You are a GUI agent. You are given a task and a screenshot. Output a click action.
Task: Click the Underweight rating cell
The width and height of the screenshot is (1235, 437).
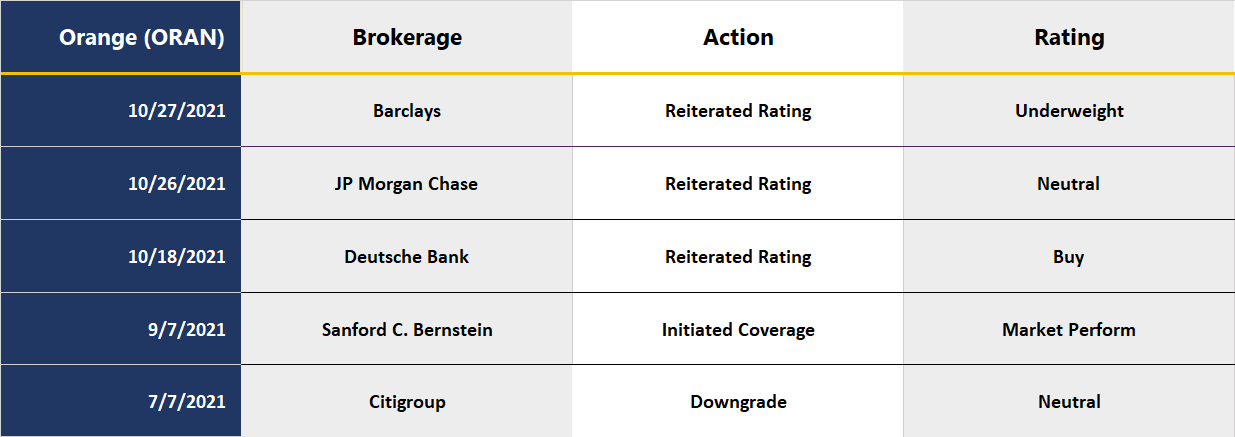1069,111
